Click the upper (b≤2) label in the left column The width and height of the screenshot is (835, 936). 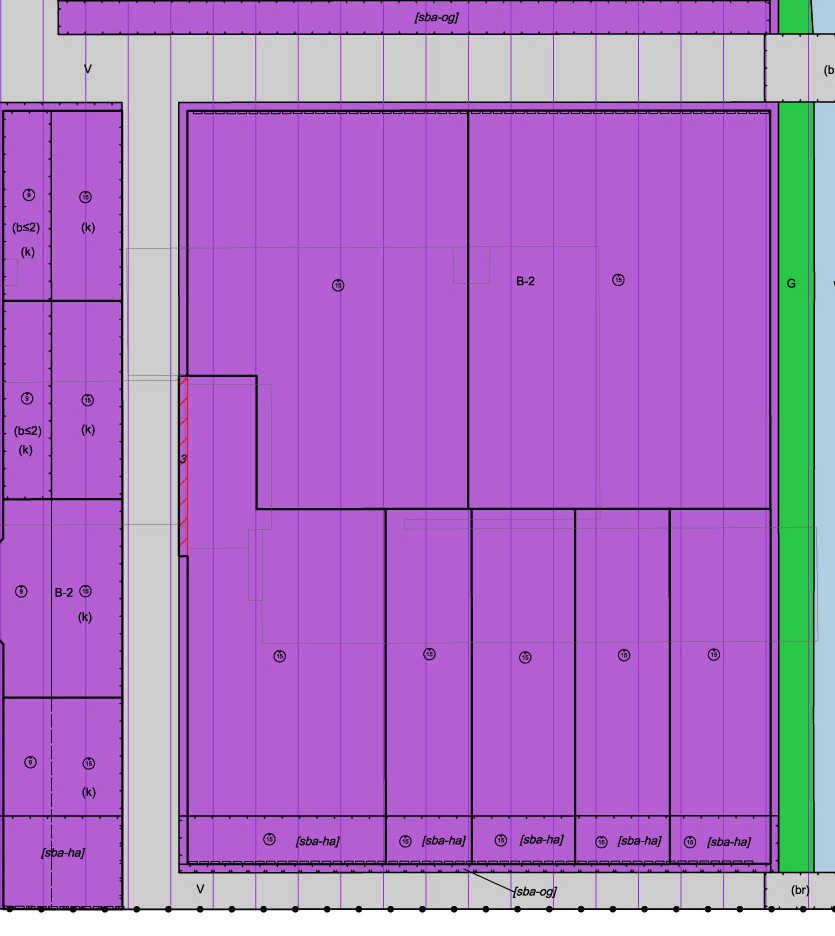coord(27,227)
